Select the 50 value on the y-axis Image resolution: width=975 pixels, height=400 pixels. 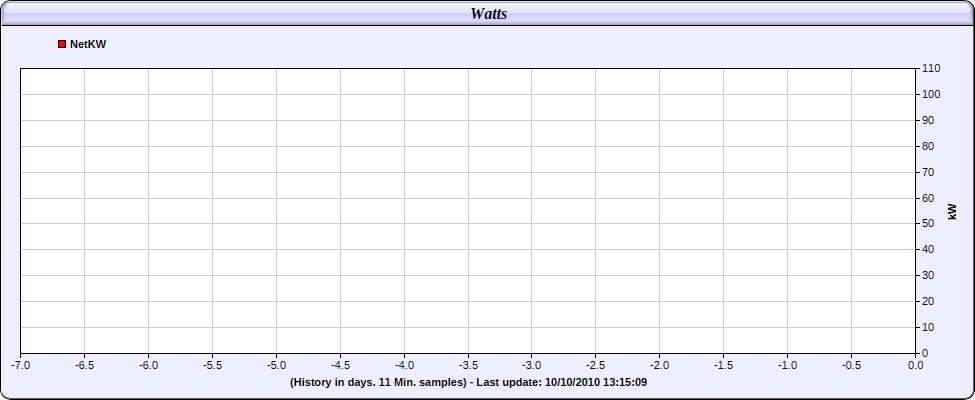coord(929,223)
